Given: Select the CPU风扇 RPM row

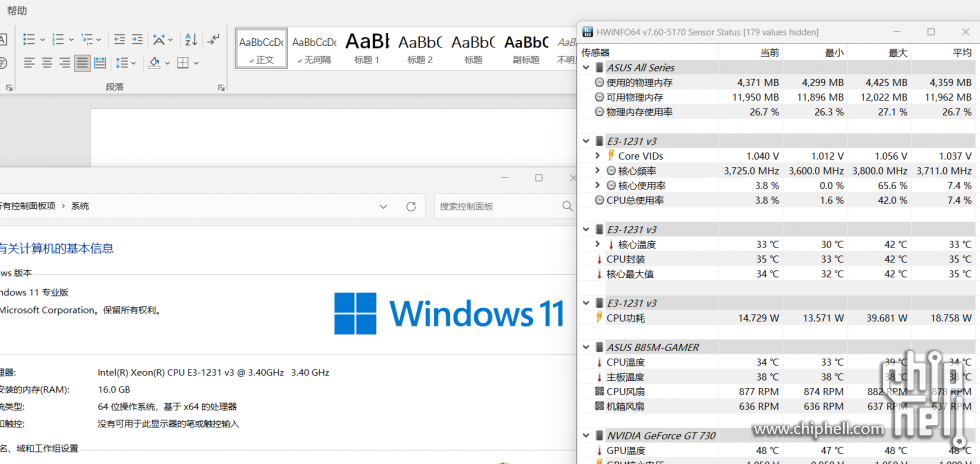Looking at the screenshot, I should (x=778, y=391).
